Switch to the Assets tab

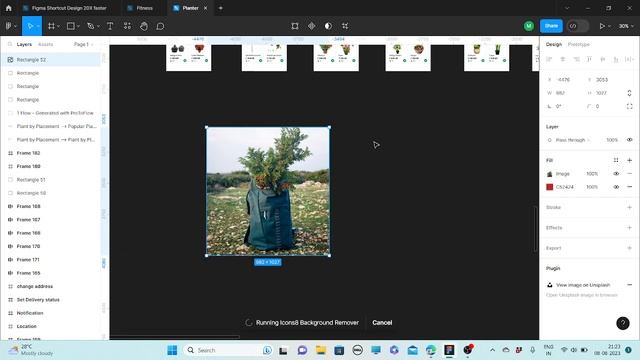[45, 44]
